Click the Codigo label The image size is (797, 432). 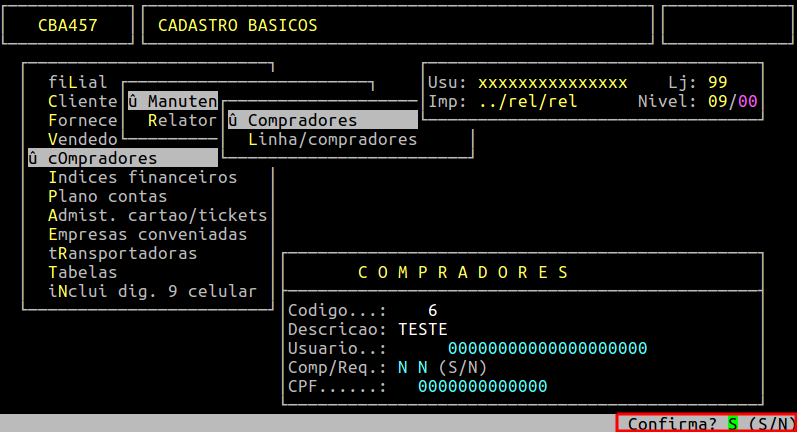point(338,311)
